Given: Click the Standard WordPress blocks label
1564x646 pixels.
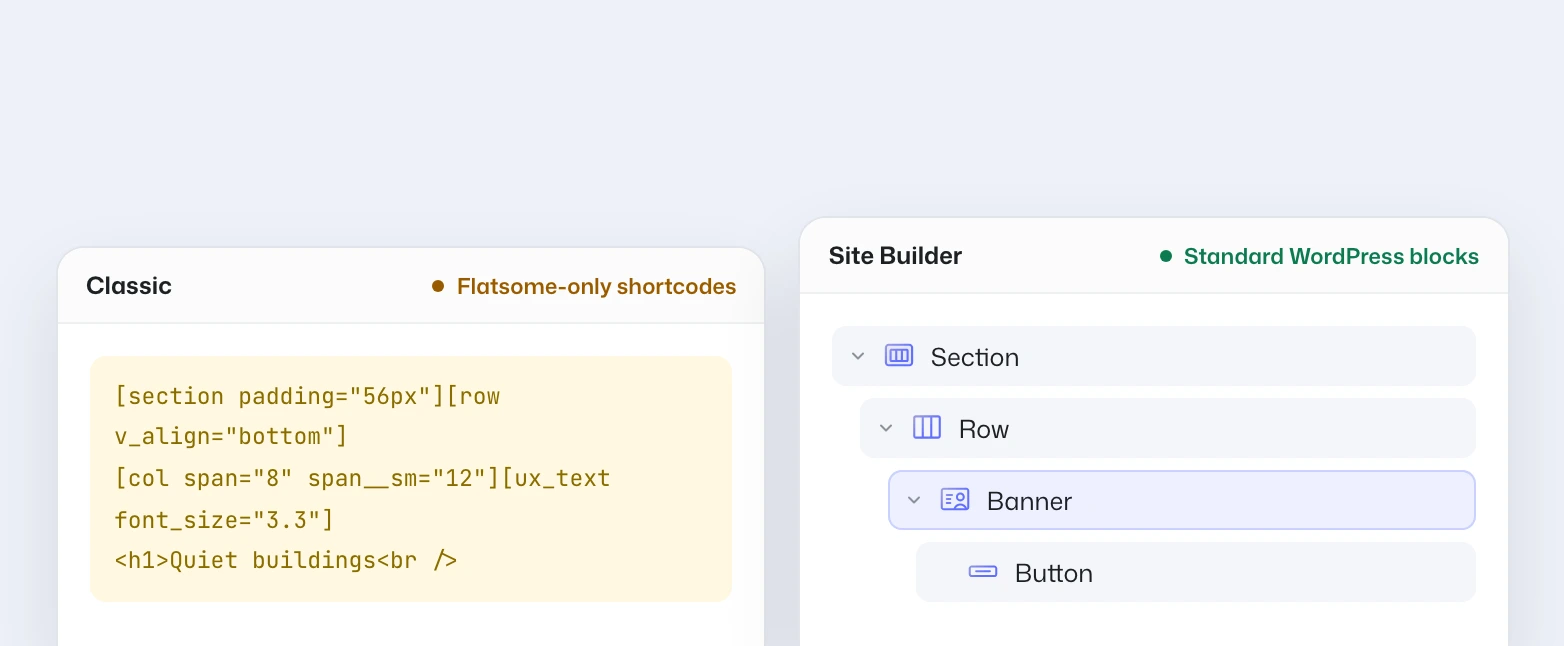Looking at the screenshot, I should [1331, 257].
